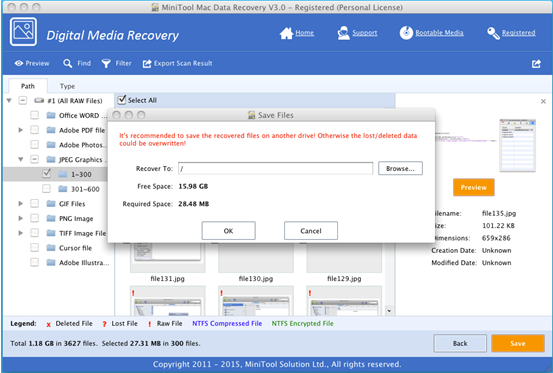The image size is (553, 373).
Task: Click the orange Save button
Action: 518,343
